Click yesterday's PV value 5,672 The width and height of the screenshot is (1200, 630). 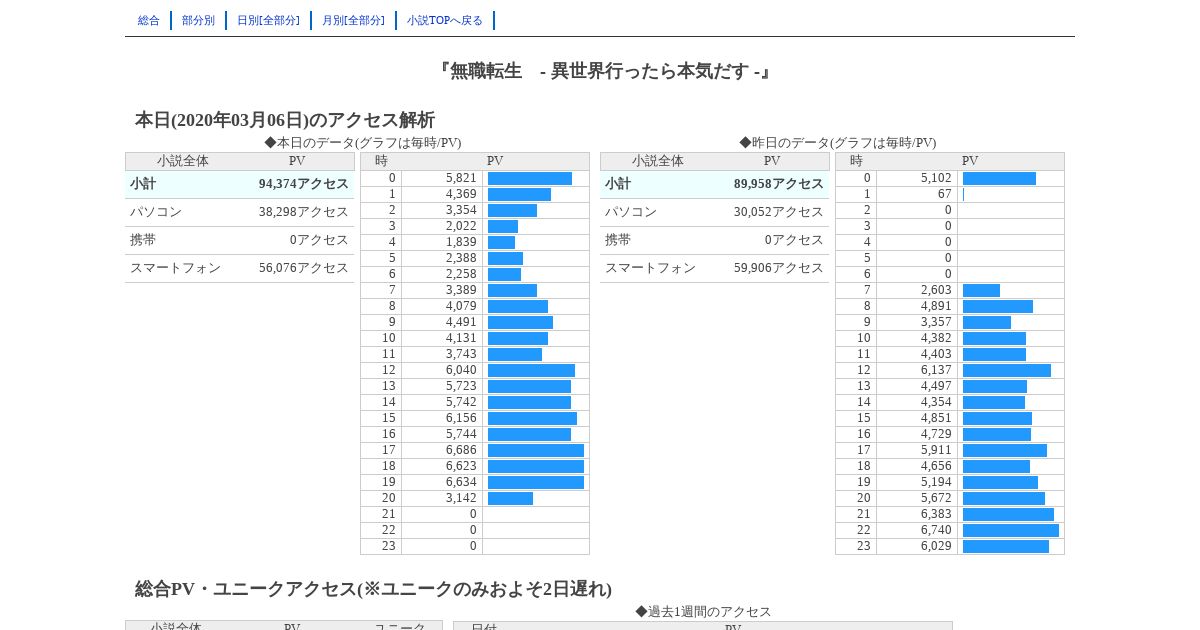[x=936, y=498]
